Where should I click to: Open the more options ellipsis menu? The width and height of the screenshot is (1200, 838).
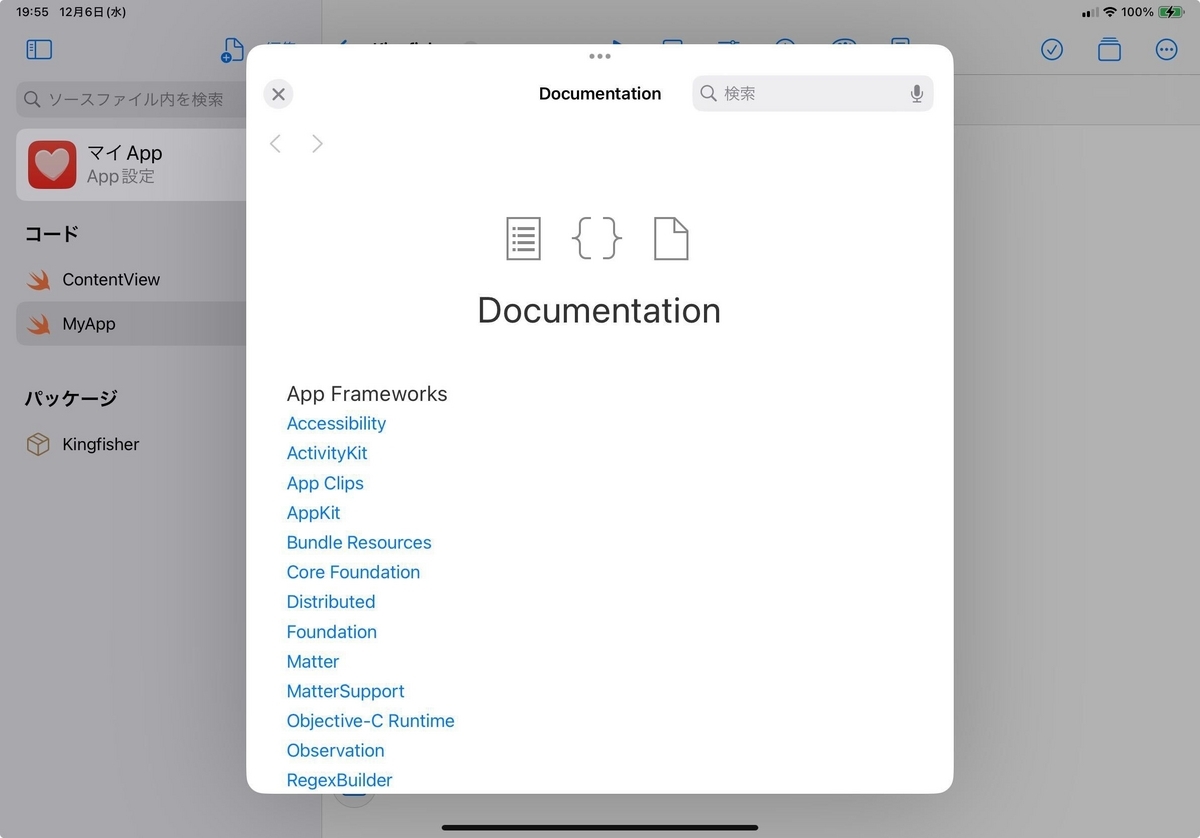tap(1166, 49)
